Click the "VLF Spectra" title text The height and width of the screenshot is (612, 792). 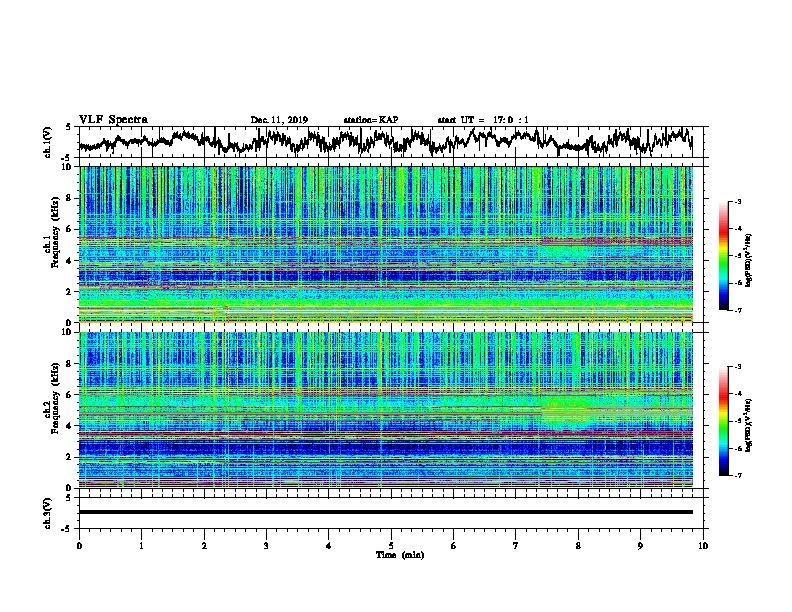tap(113, 120)
